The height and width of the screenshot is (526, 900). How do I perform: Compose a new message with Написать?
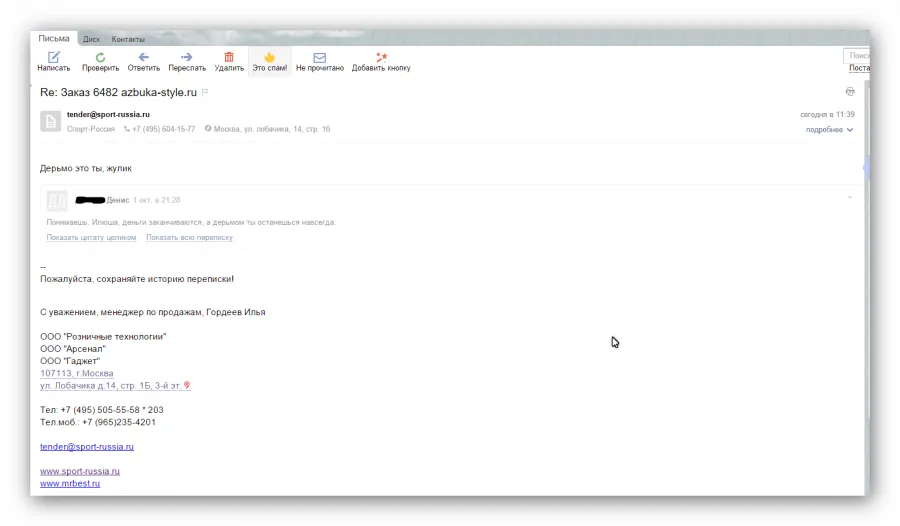click(53, 61)
